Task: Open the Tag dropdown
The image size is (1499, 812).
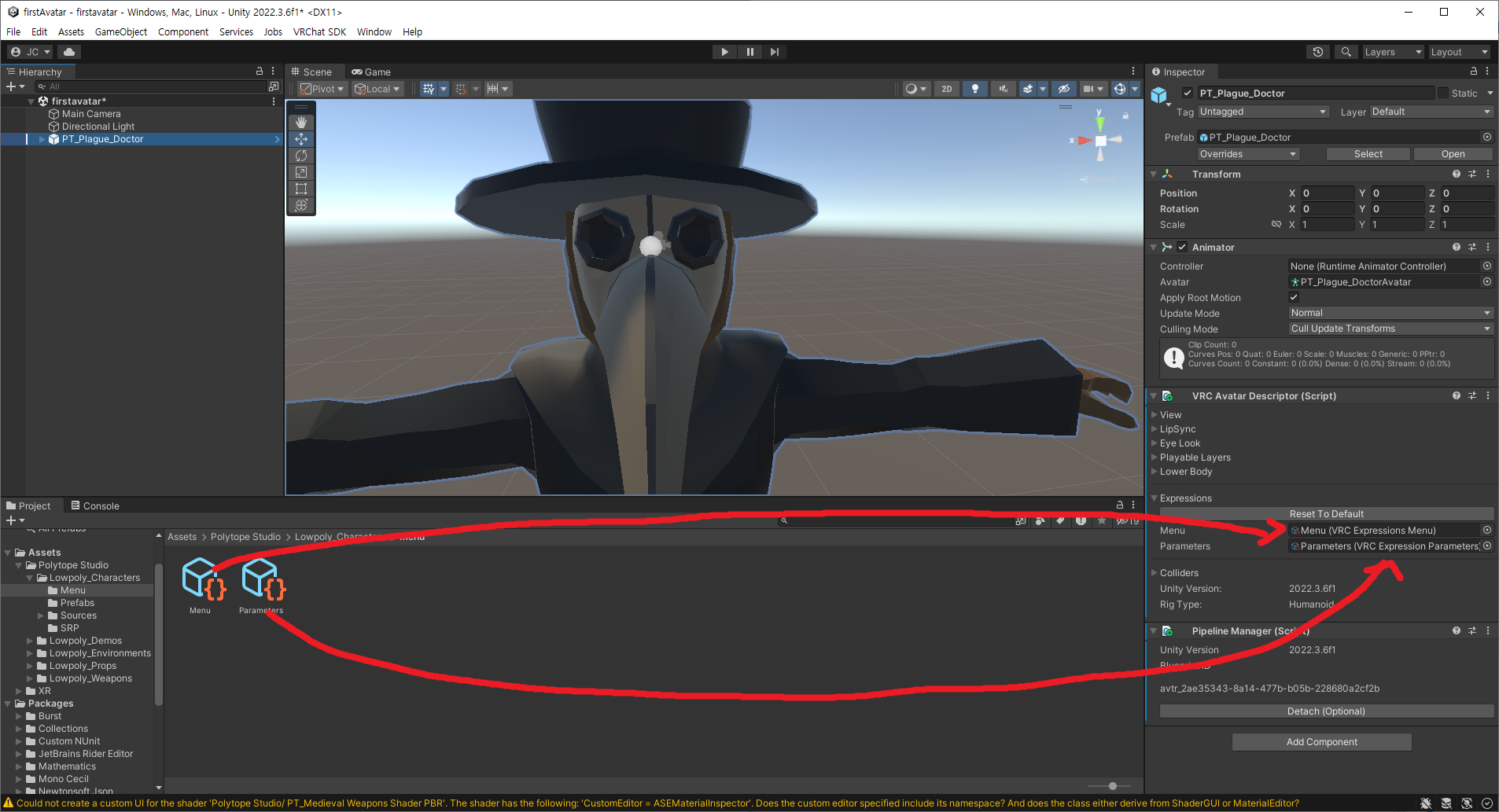Action: 1264,112
